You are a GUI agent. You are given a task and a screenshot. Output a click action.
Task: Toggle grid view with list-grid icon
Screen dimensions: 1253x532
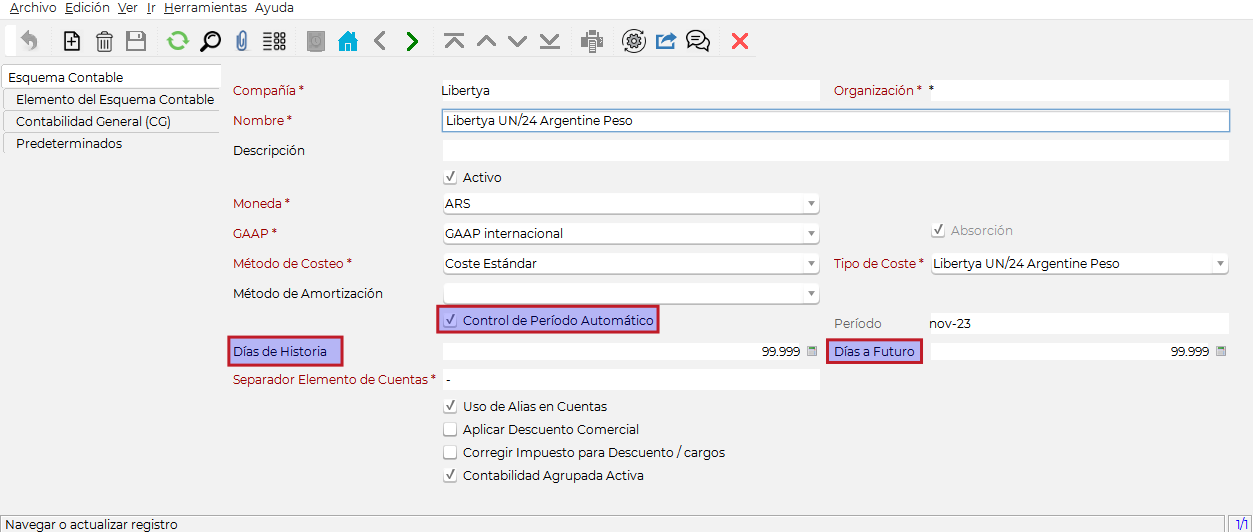tap(274, 41)
